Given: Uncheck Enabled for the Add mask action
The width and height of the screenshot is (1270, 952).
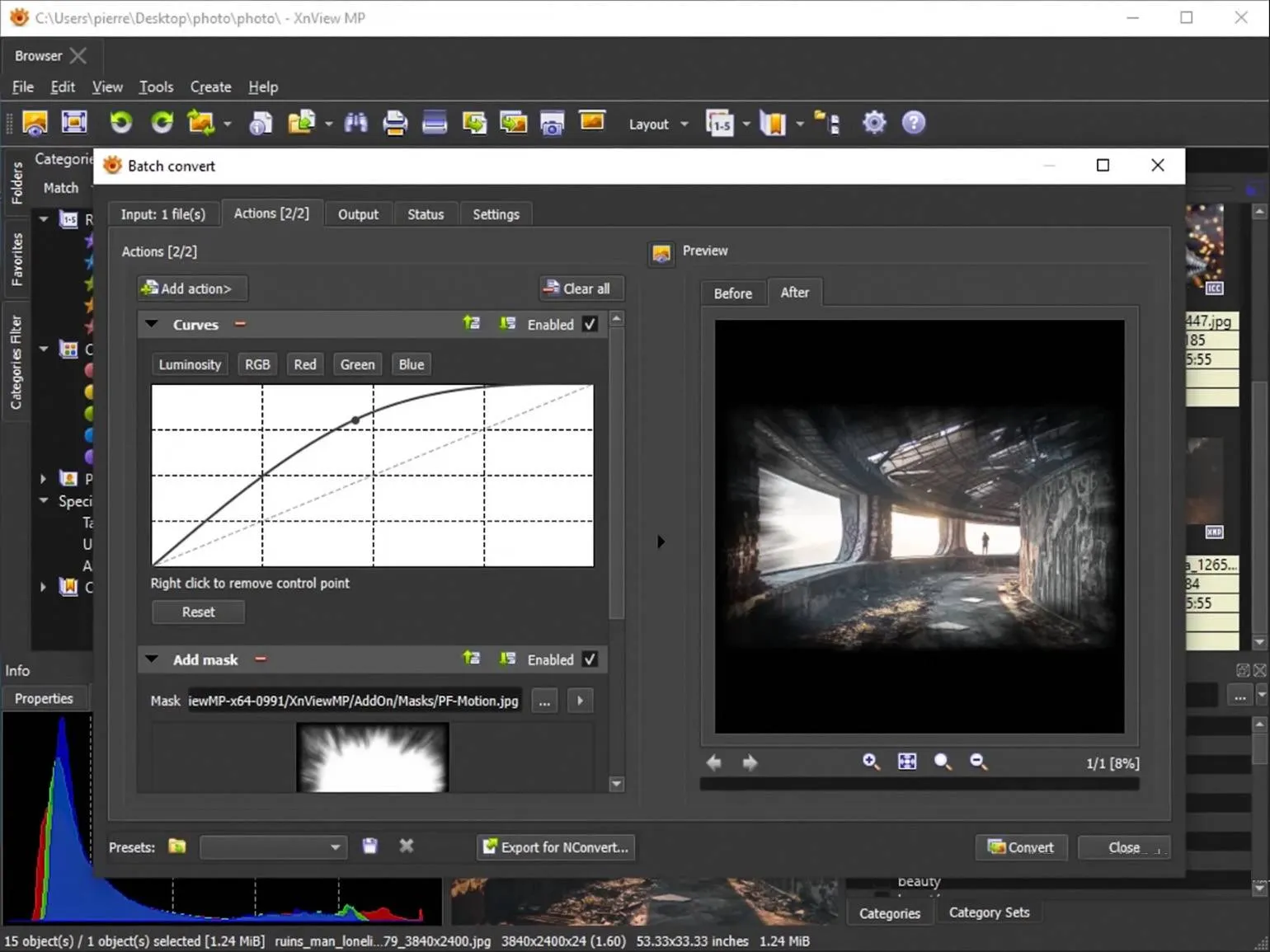Looking at the screenshot, I should [590, 659].
